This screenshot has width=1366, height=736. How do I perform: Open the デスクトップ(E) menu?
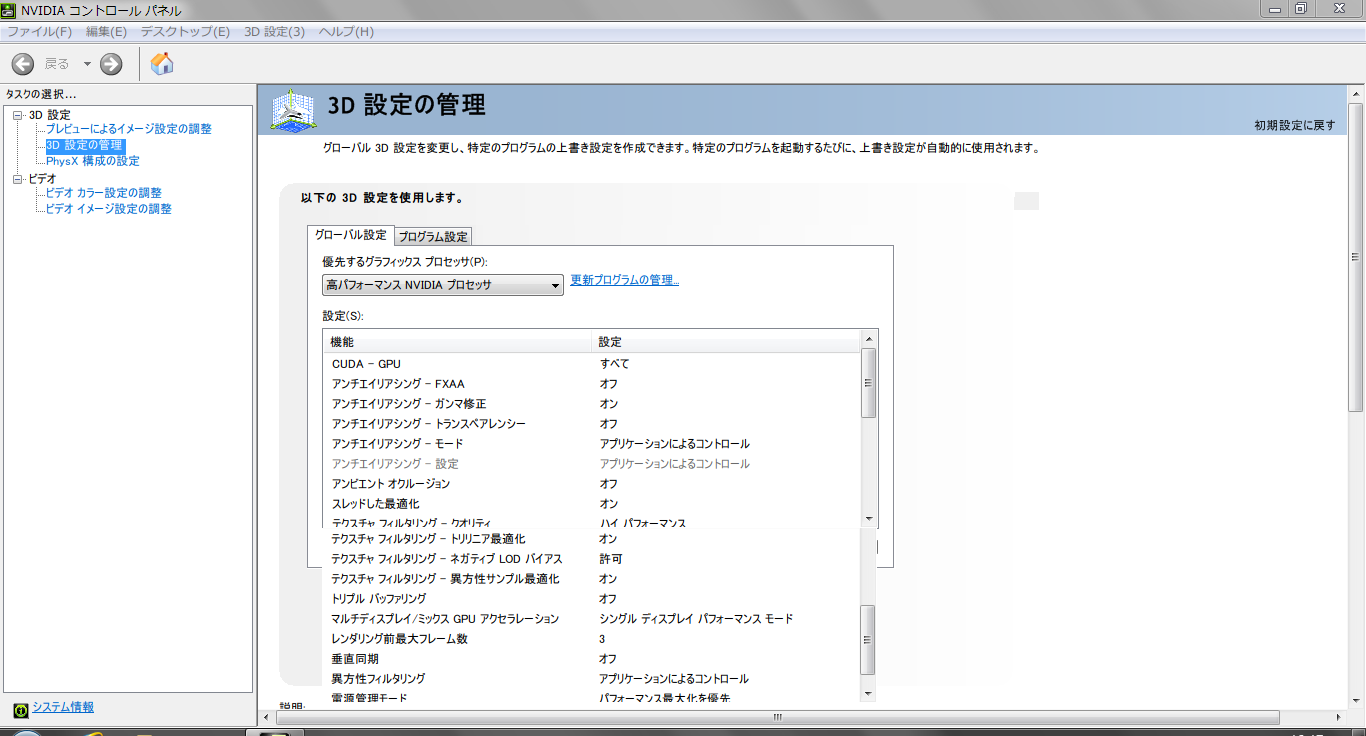click(185, 32)
